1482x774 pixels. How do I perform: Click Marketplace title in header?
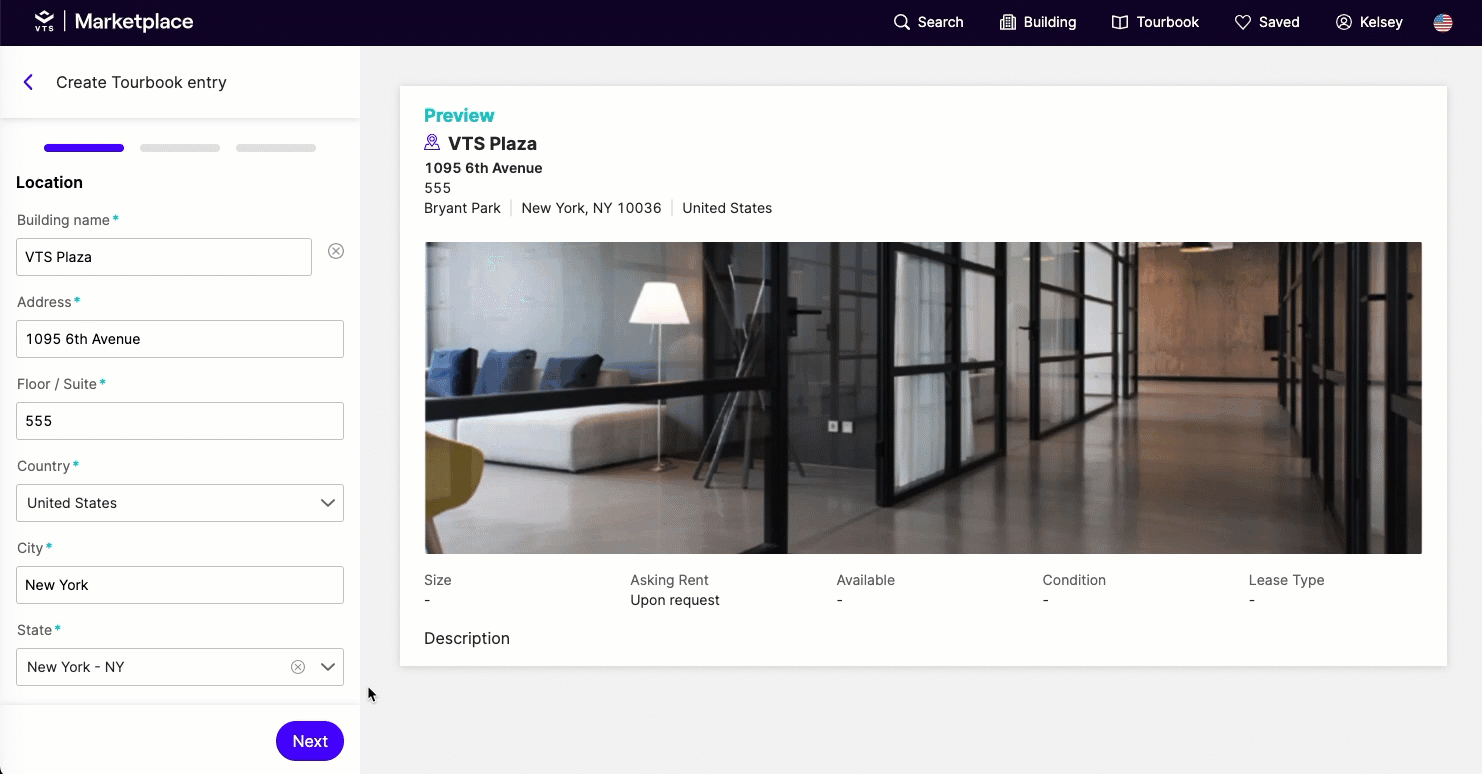(x=134, y=21)
